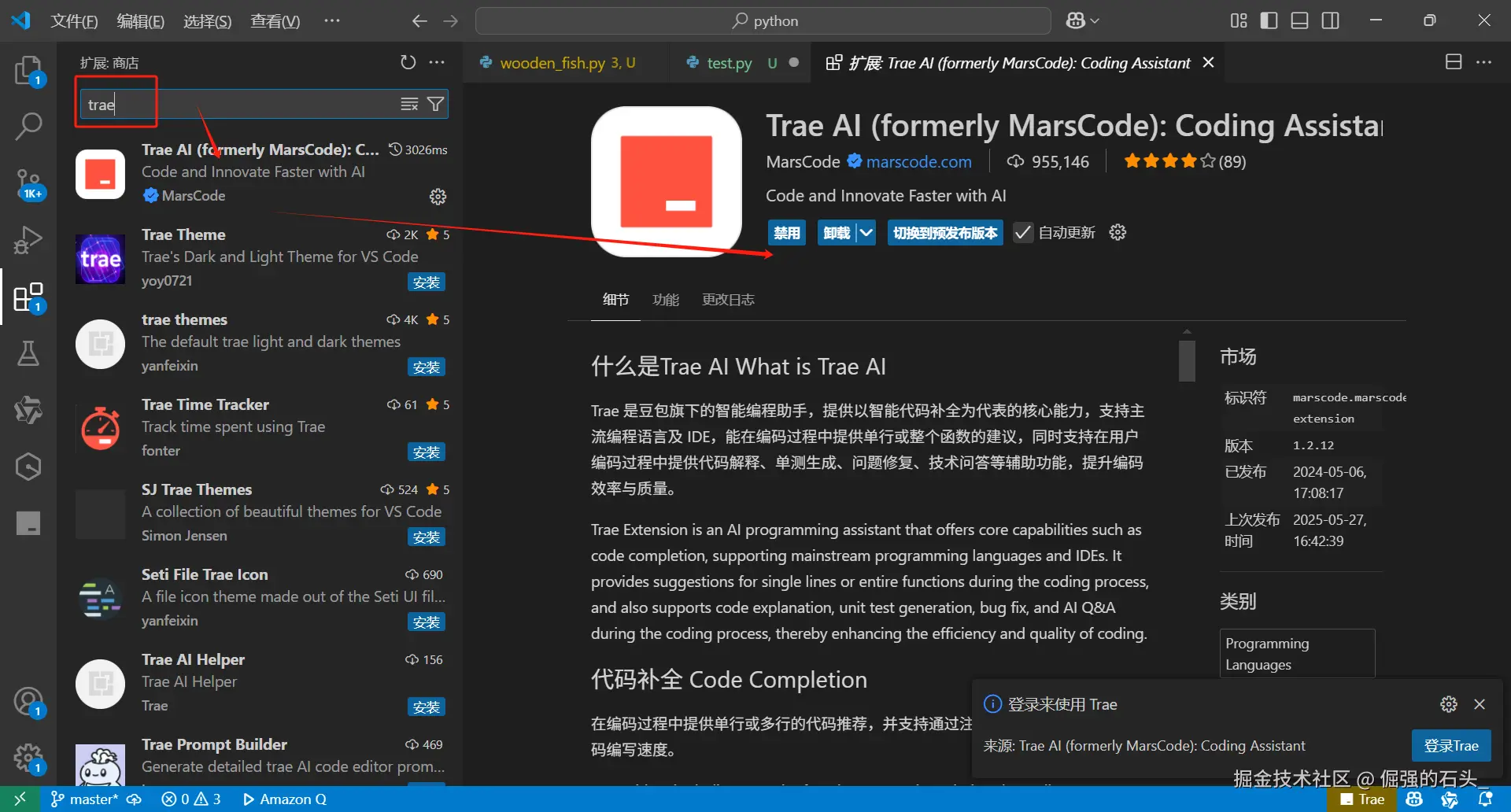
Task: Install the Trae AI Helper extension
Action: [x=427, y=707]
